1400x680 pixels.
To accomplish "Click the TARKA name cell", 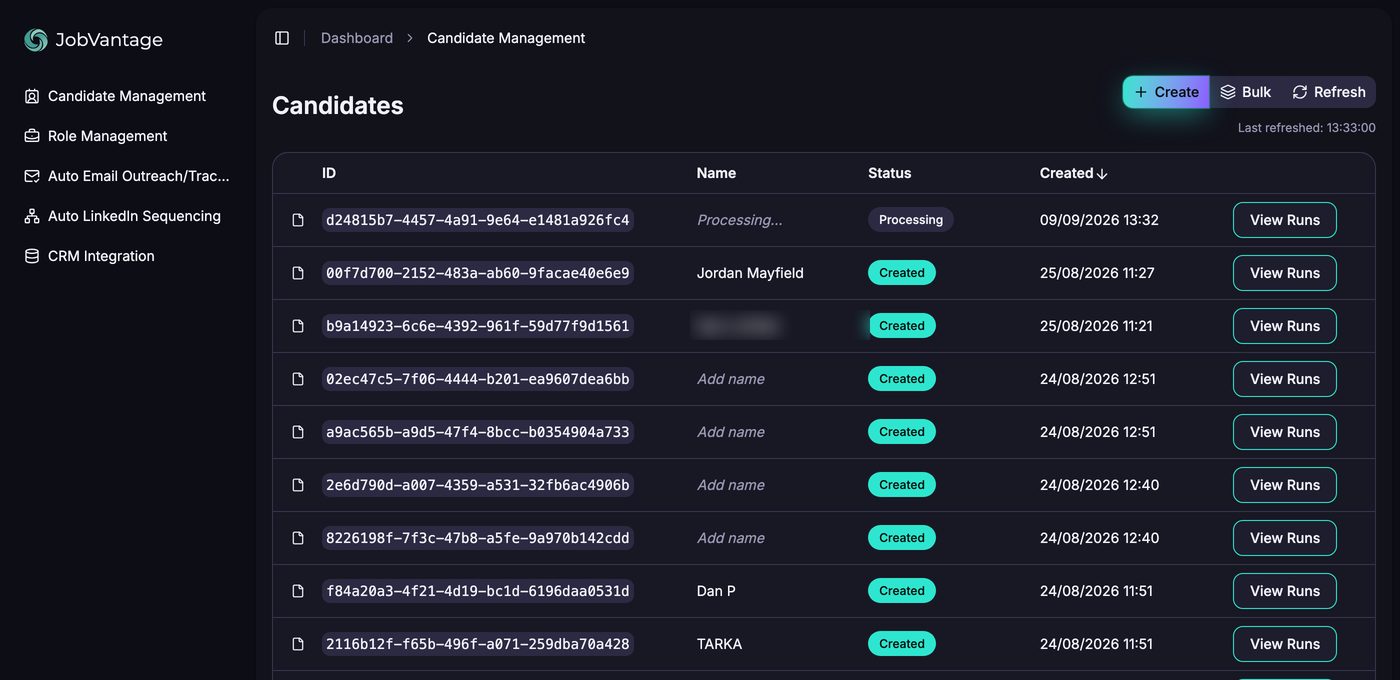I will (719, 644).
